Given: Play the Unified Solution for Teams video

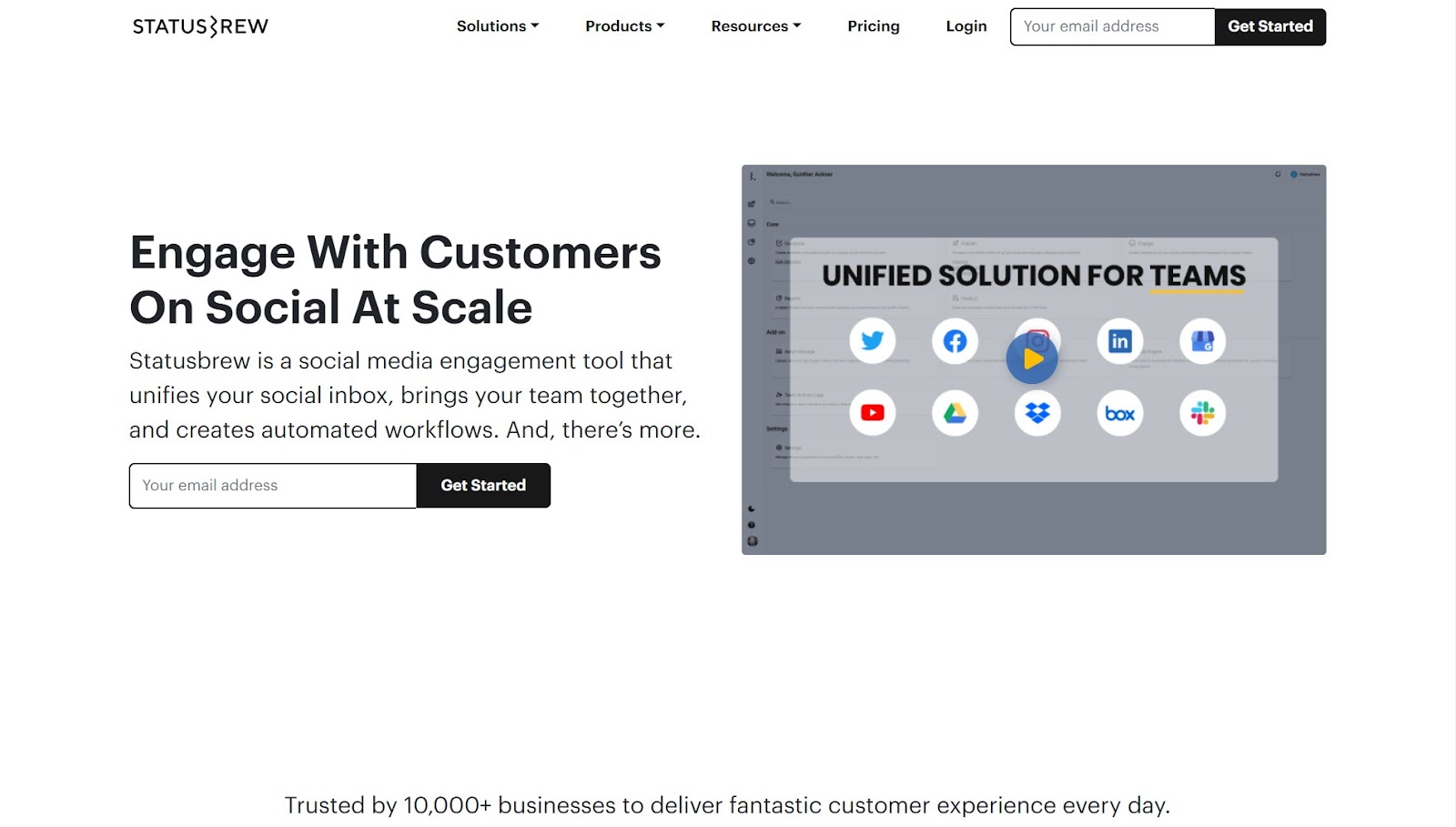Looking at the screenshot, I should point(1032,359).
